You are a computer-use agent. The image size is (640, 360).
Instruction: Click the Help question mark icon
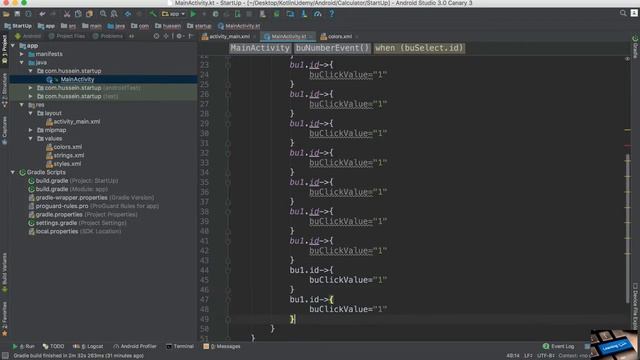pos(331,14)
